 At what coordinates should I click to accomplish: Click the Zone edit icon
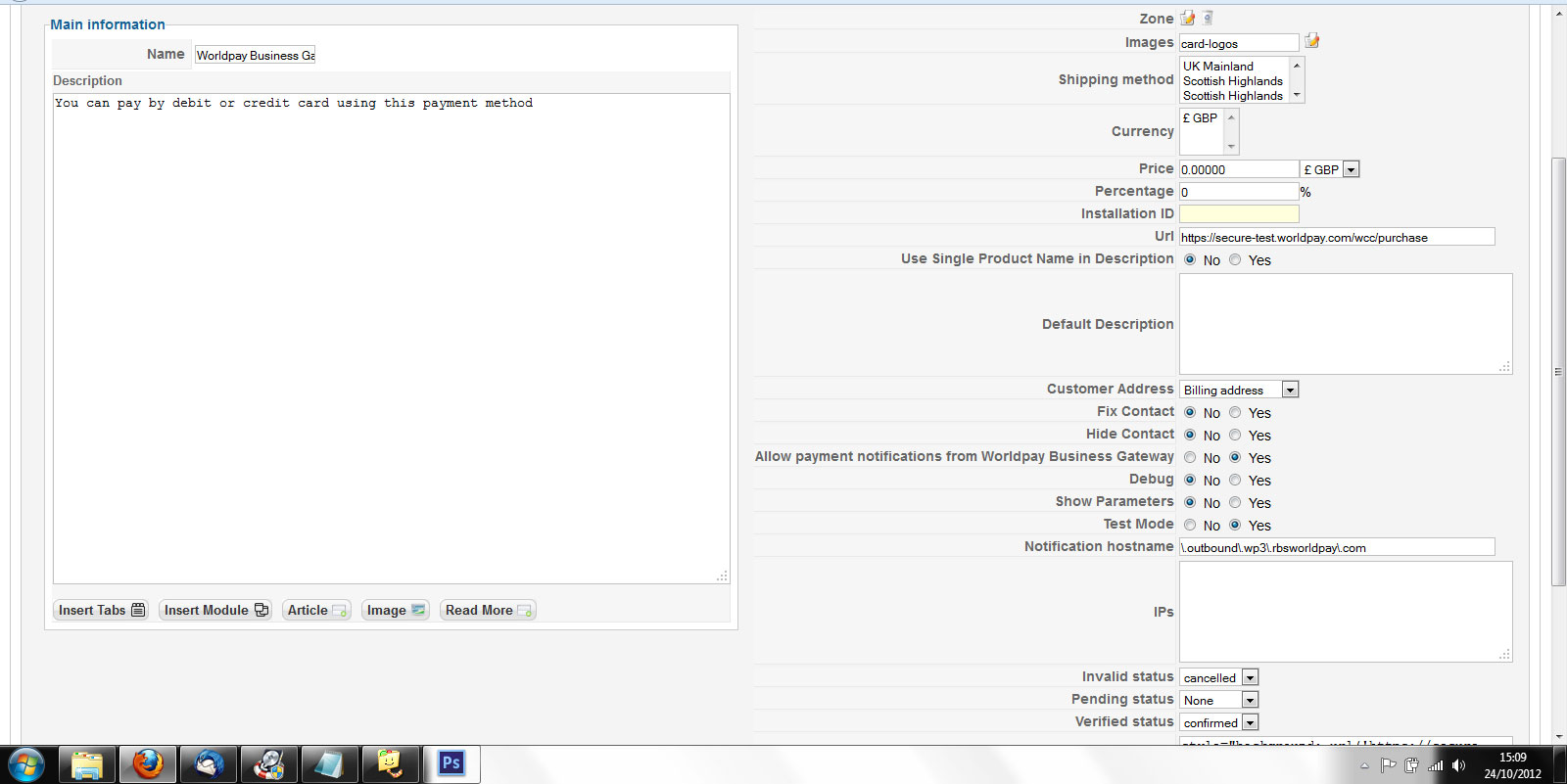coord(1188,18)
